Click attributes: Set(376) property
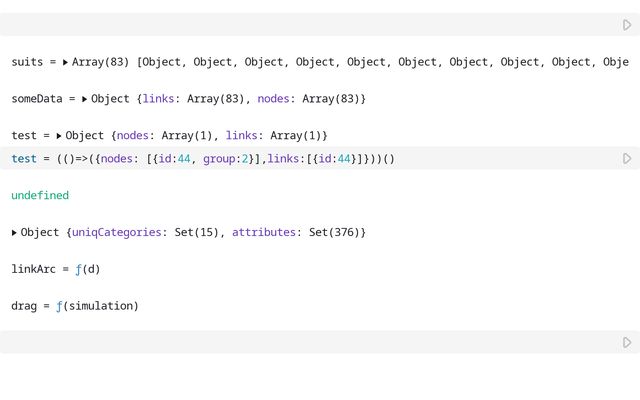Viewport: 640px width, 400px height. pos(296,232)
